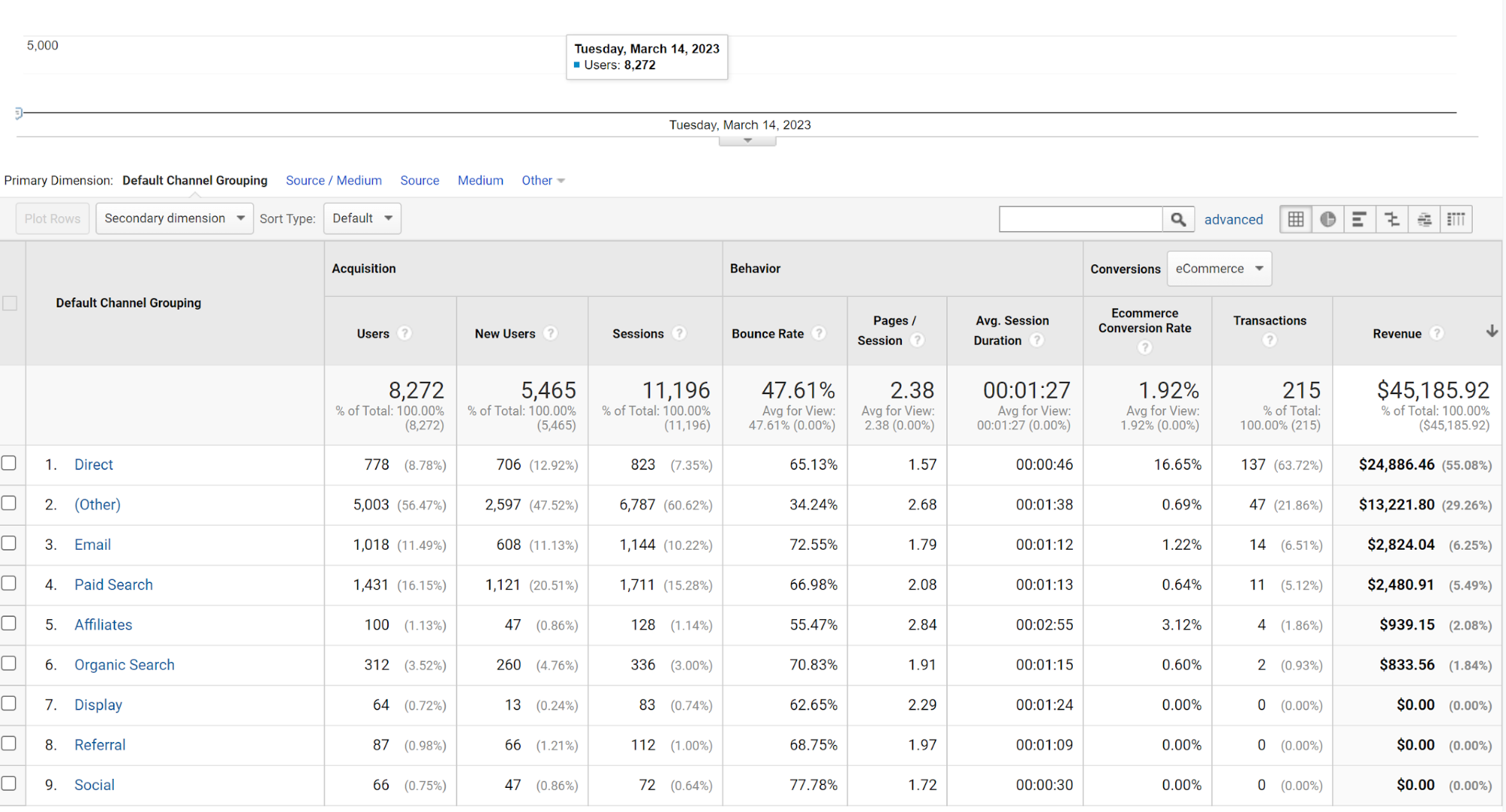Switch to the Performance bar view

(1360, 218)
